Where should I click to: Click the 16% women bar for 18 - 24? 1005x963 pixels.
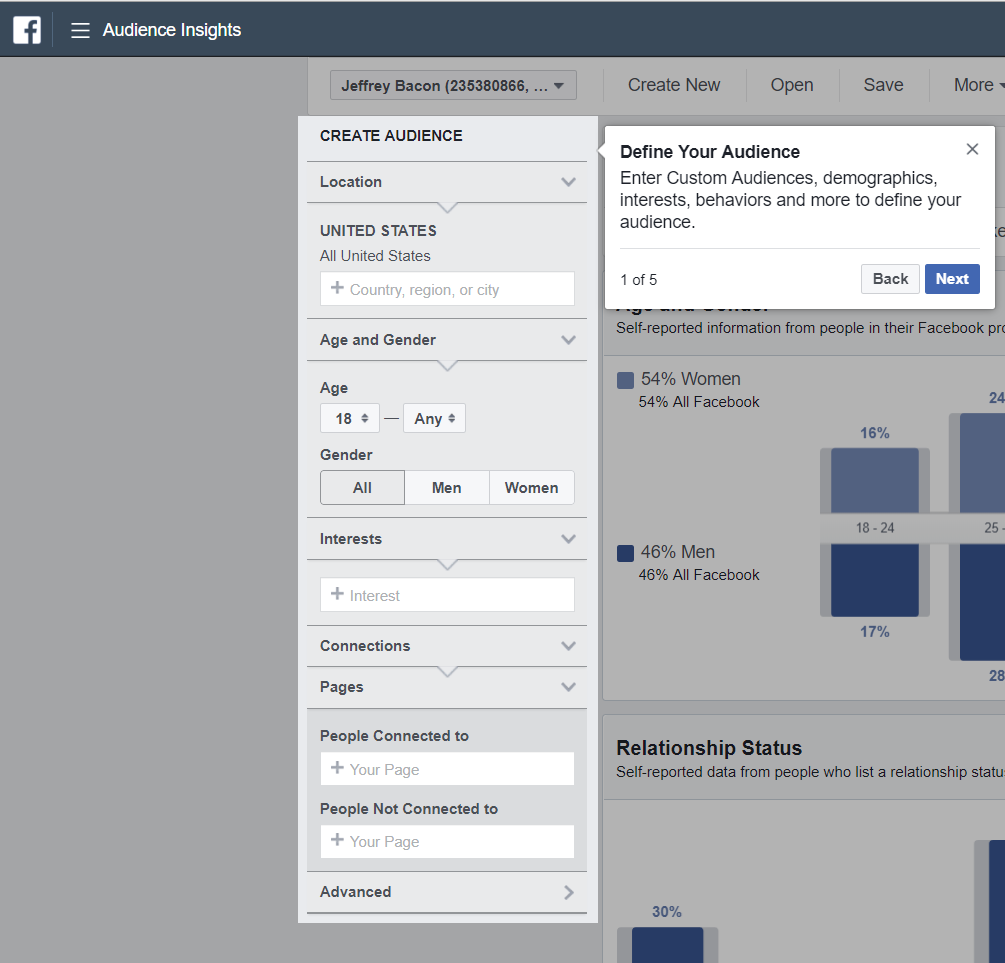874,480
